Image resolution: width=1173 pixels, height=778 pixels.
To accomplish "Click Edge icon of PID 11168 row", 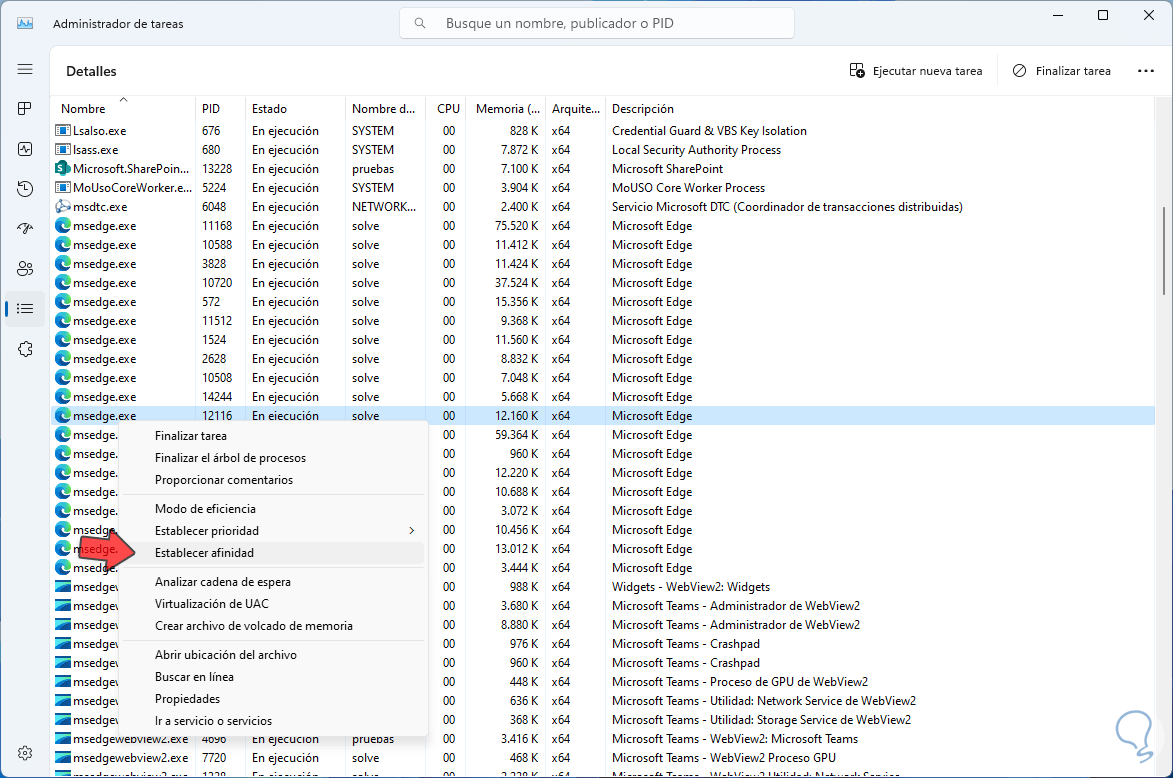I will point(63,225).
